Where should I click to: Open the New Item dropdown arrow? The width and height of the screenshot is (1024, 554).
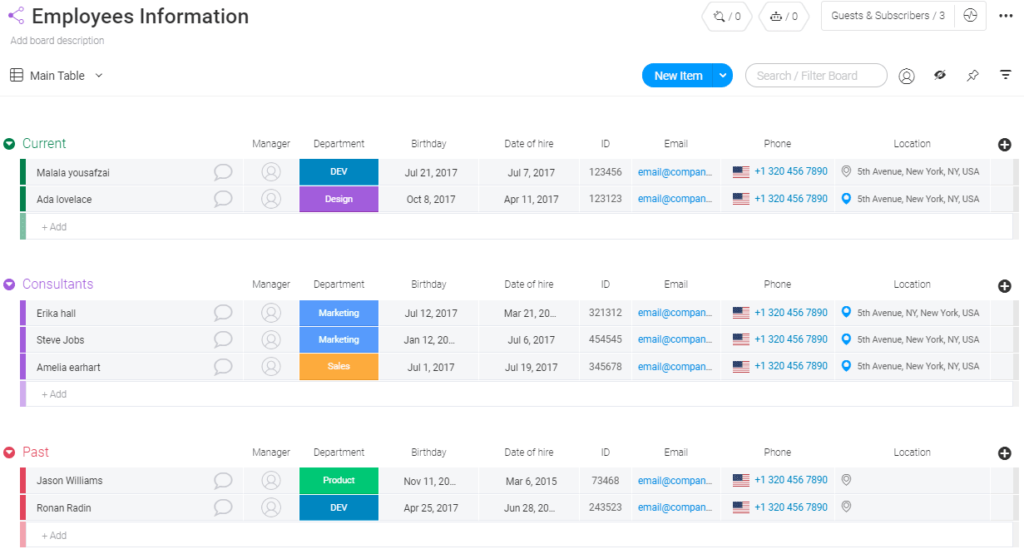click(722, 76)
